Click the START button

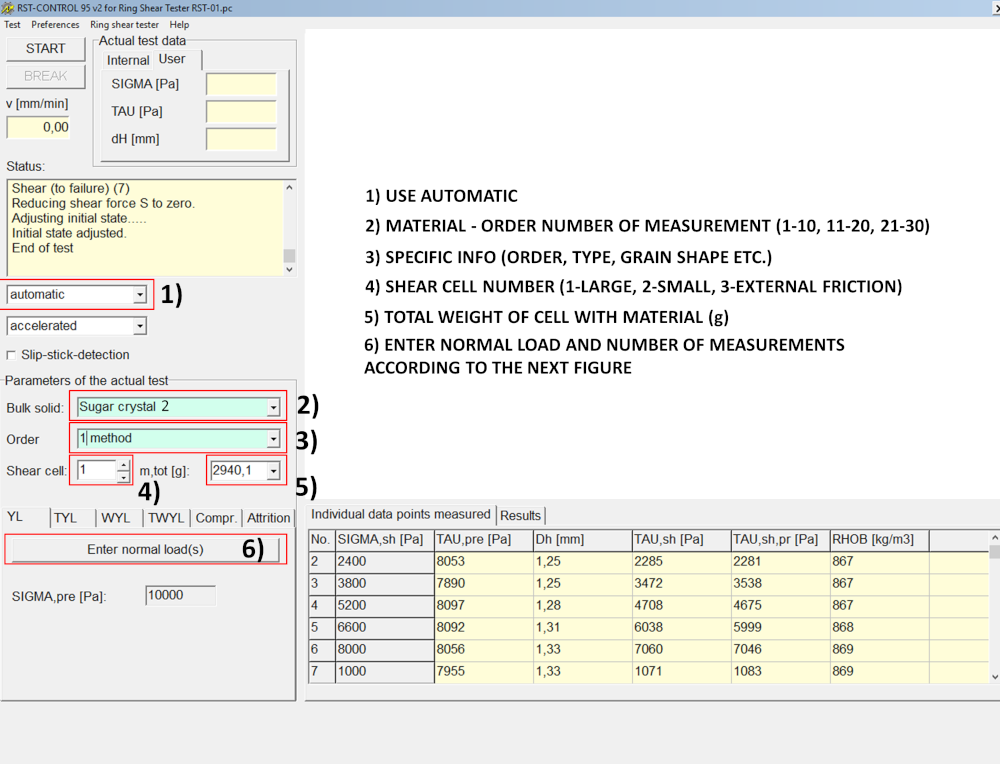(x=45, y=48)
